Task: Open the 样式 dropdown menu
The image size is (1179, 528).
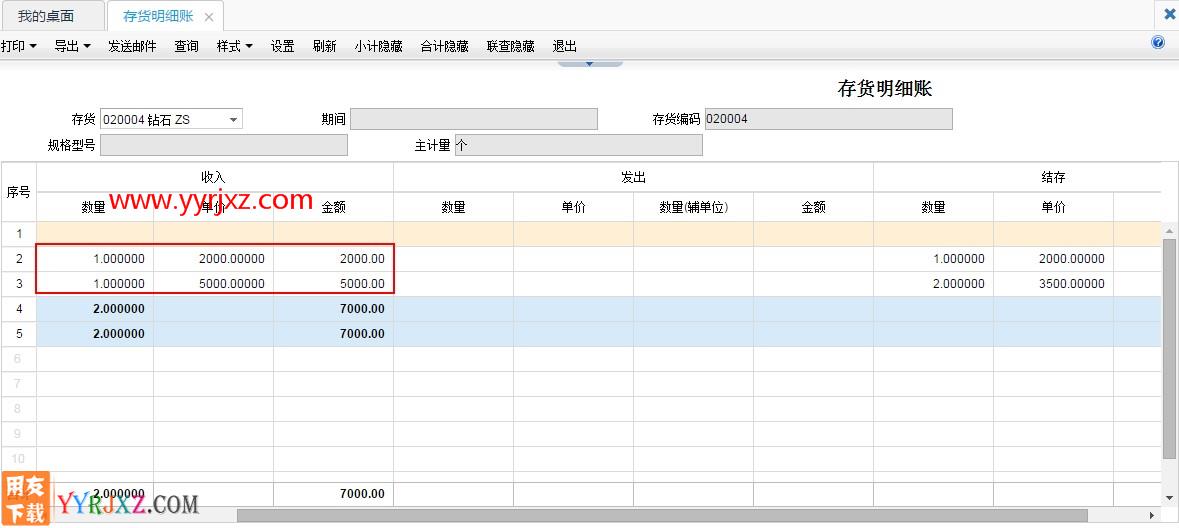Action: (234, 46)
